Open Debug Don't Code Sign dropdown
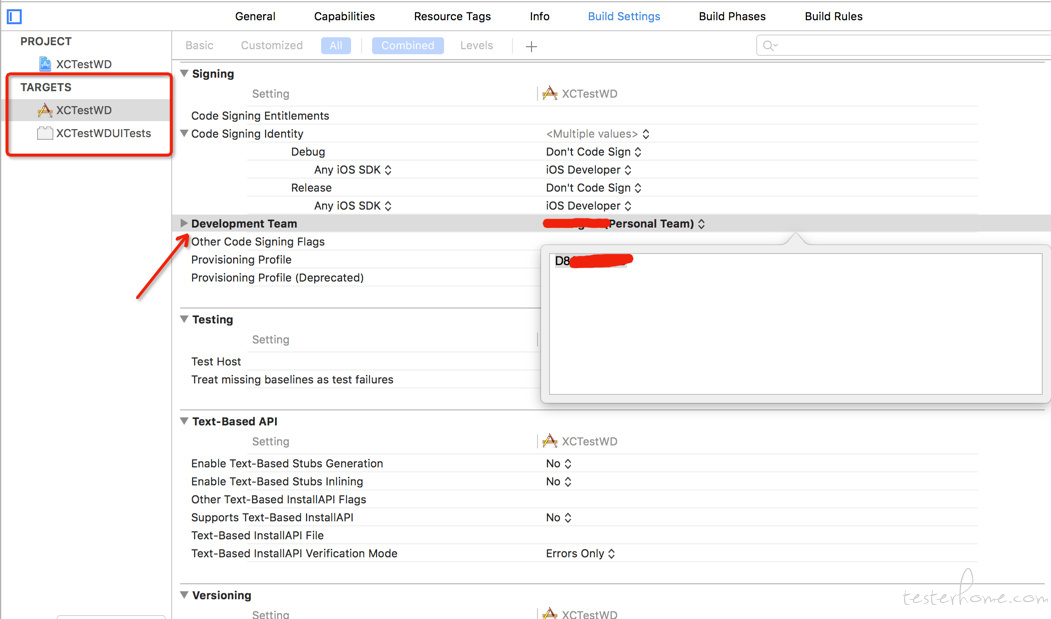This screenshot has width=1051, height=619. [x=593, y=152]
